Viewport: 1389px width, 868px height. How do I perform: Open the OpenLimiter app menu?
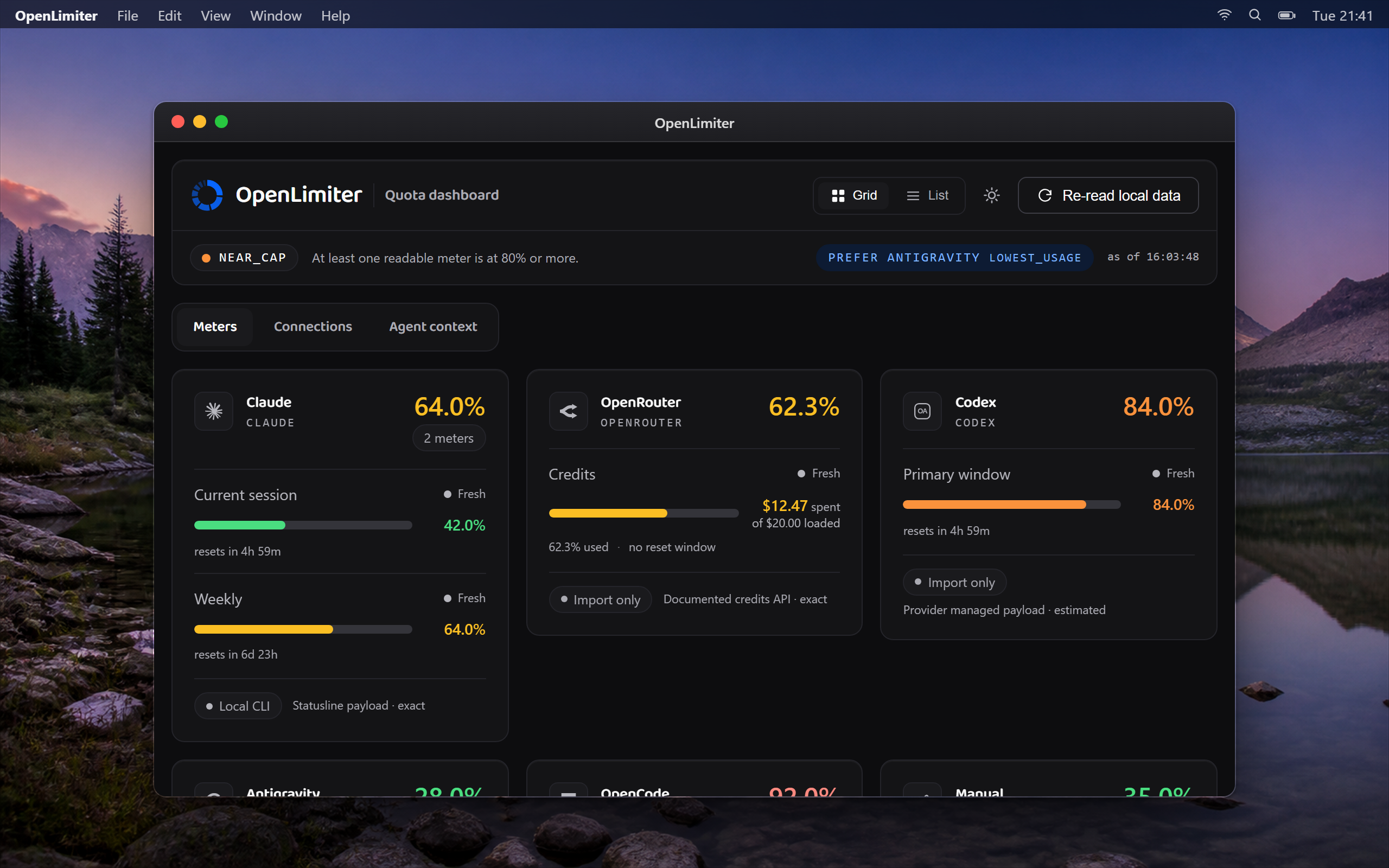click(56, 16)
